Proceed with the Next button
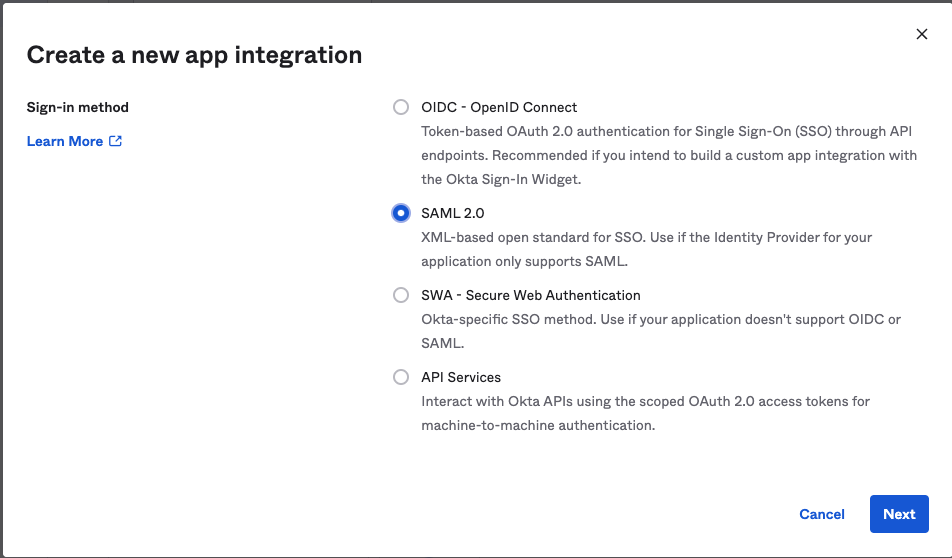The image size is (952, 558). (x=899, y=514)
